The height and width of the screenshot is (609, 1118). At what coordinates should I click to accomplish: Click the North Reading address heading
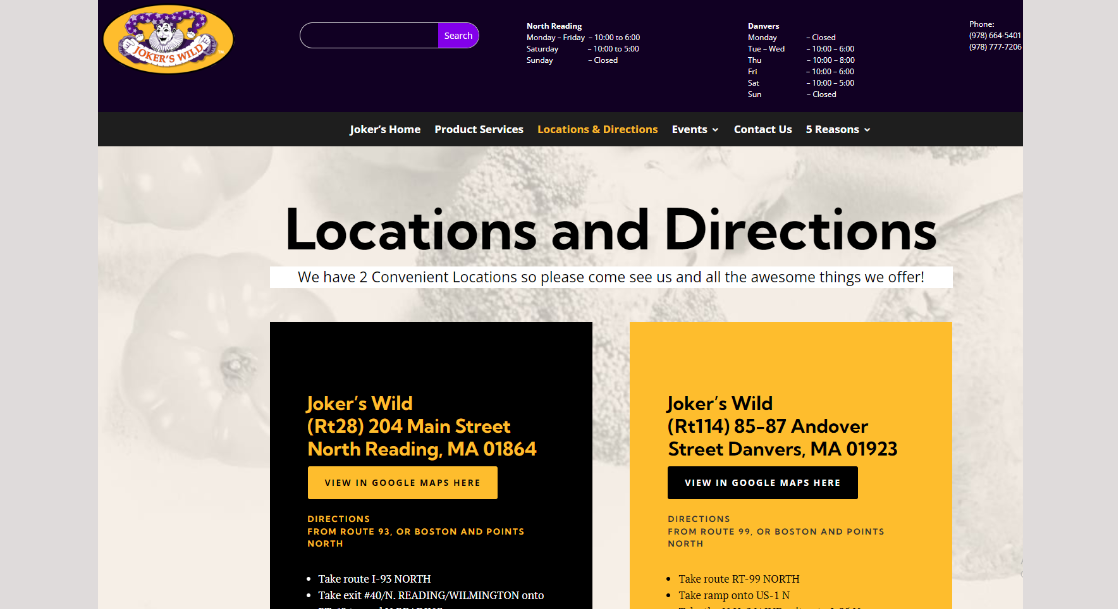(x=421, y=427)
